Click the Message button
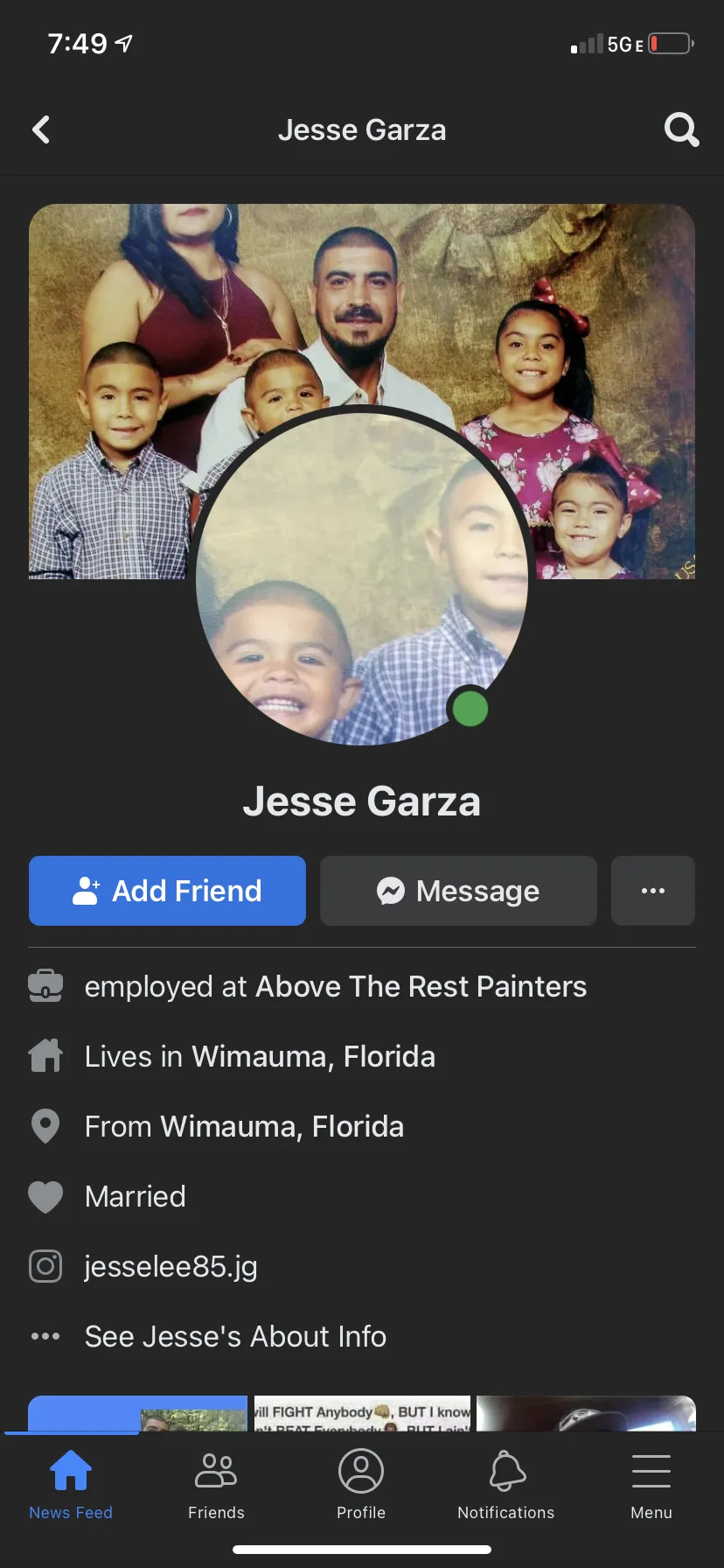The width and height of the screenshot is (724, 1568). point(458,891)
